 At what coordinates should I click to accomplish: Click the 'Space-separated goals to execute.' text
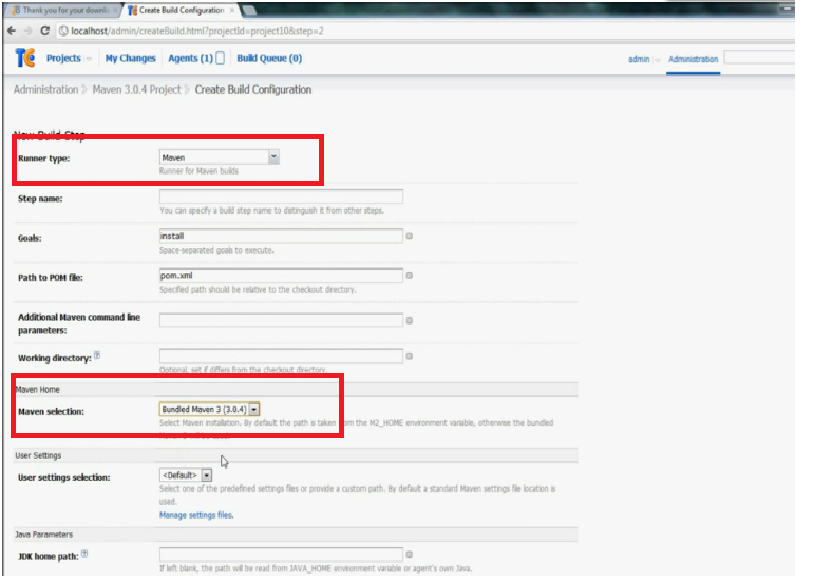click(x=216, y=250)
